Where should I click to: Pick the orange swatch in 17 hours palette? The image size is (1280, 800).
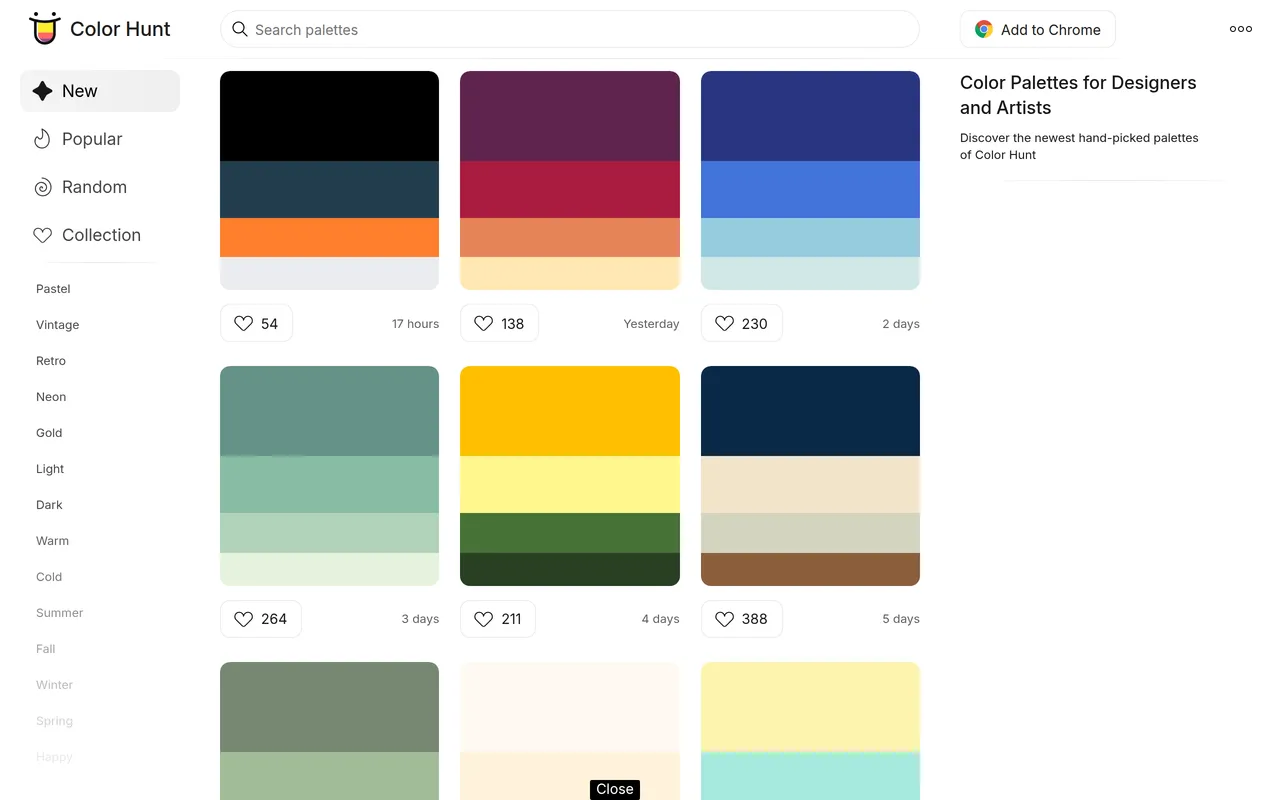[x=329, y=237]
